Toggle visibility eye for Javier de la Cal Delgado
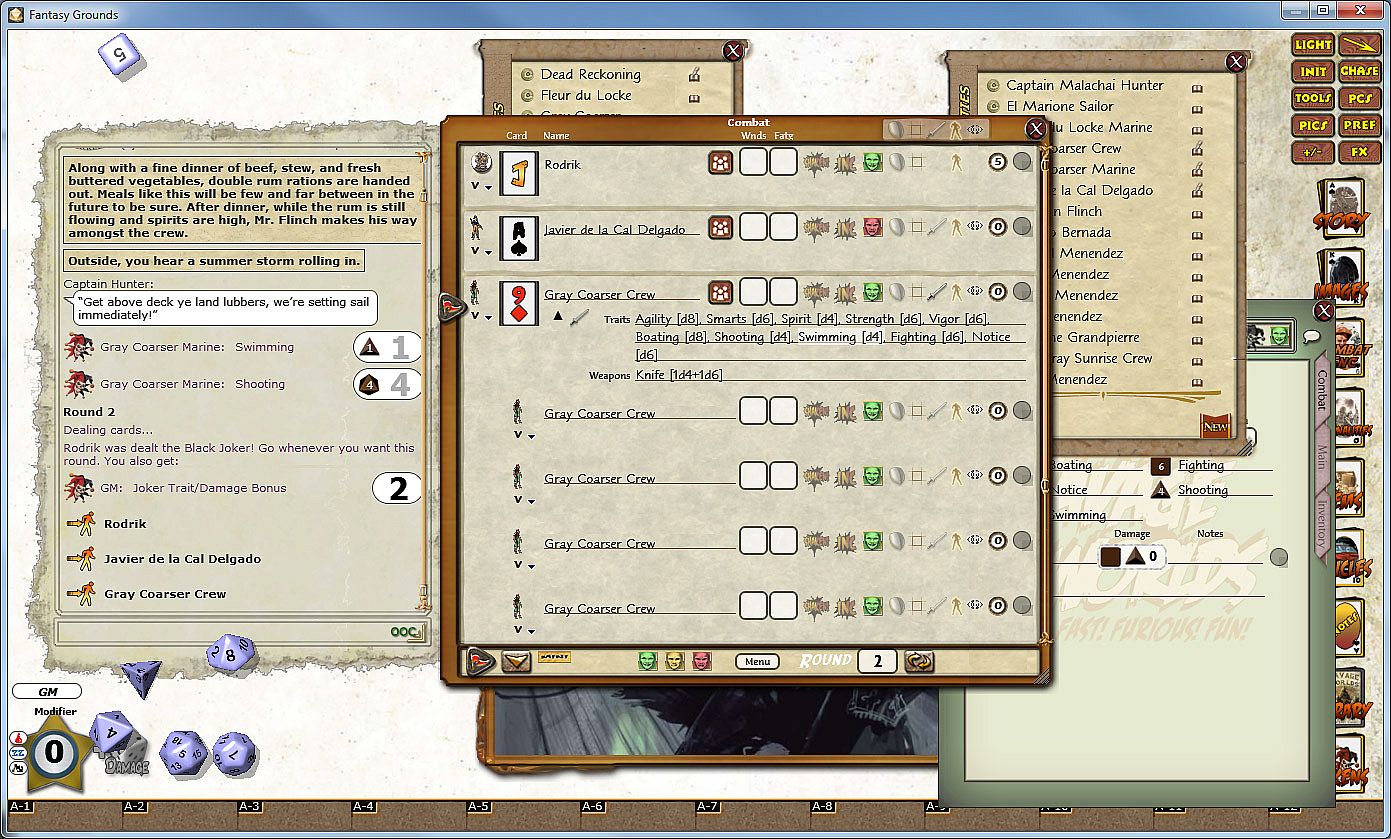Image resolution: width=1391 pixels, height=839 pixels. (x=975, y=227)
